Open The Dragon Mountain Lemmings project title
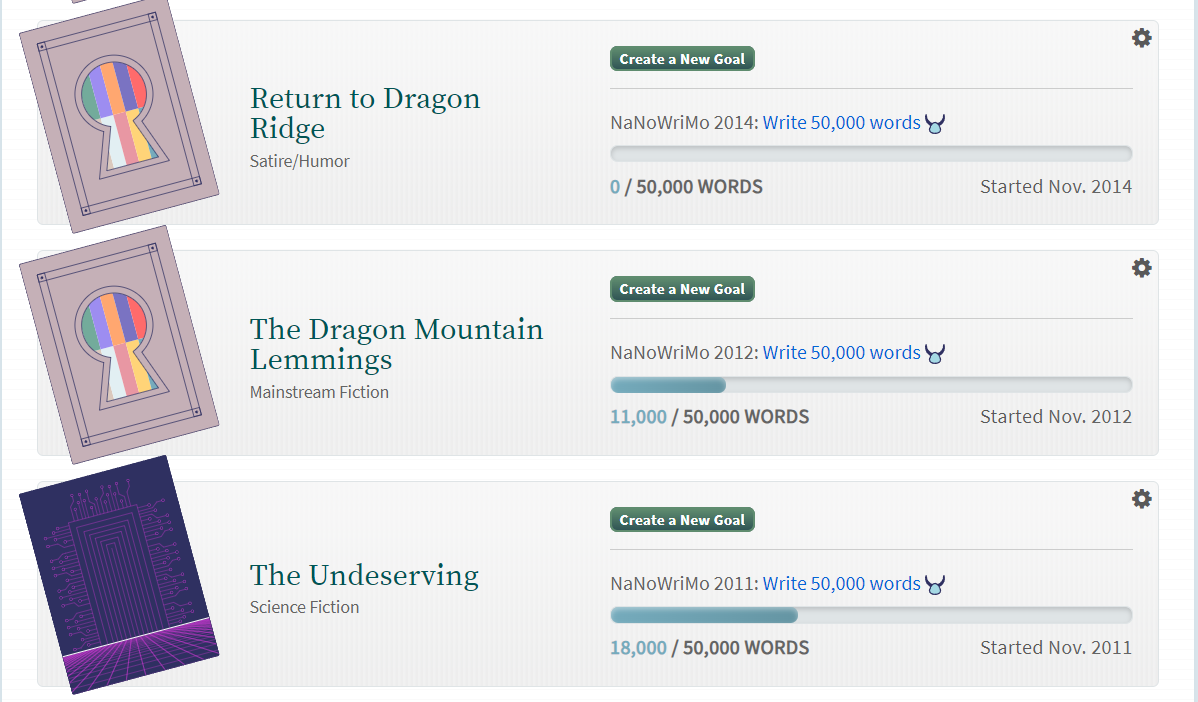1198x702 pixels. (396, 344)
